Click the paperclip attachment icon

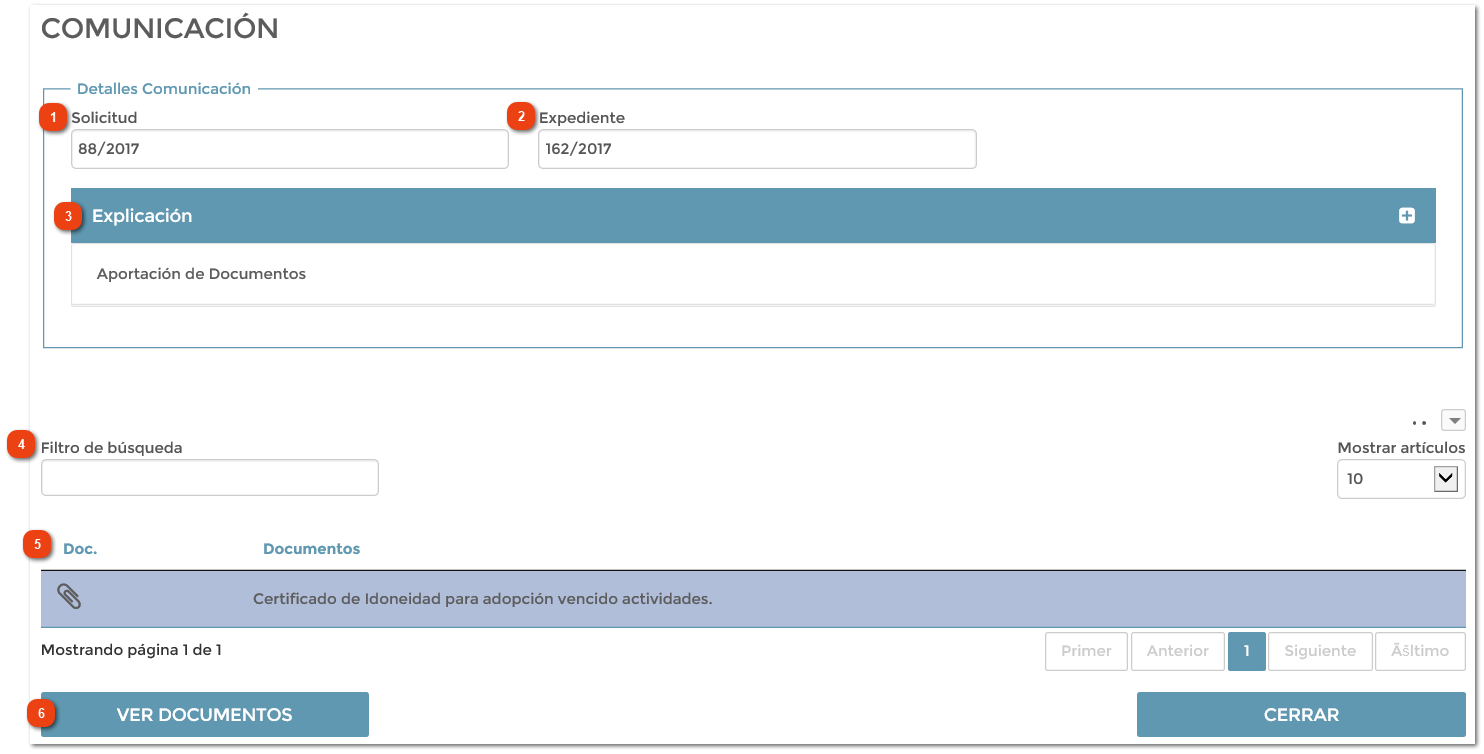coord(69,597)
